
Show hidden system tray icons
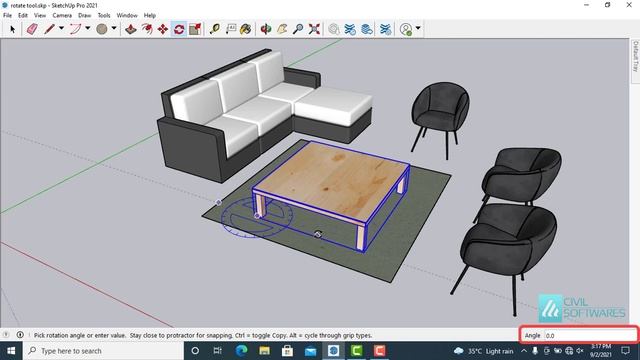[x=524, y=351]
